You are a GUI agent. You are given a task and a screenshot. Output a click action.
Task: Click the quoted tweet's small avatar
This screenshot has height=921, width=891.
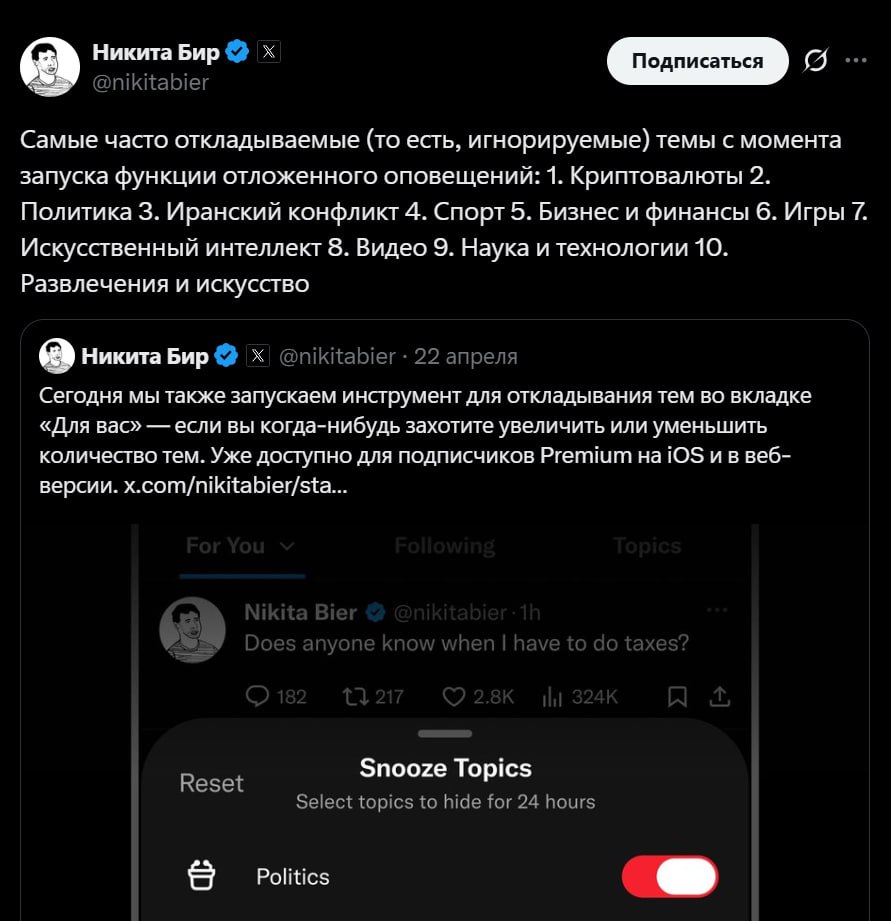click(x=56, y=356)
